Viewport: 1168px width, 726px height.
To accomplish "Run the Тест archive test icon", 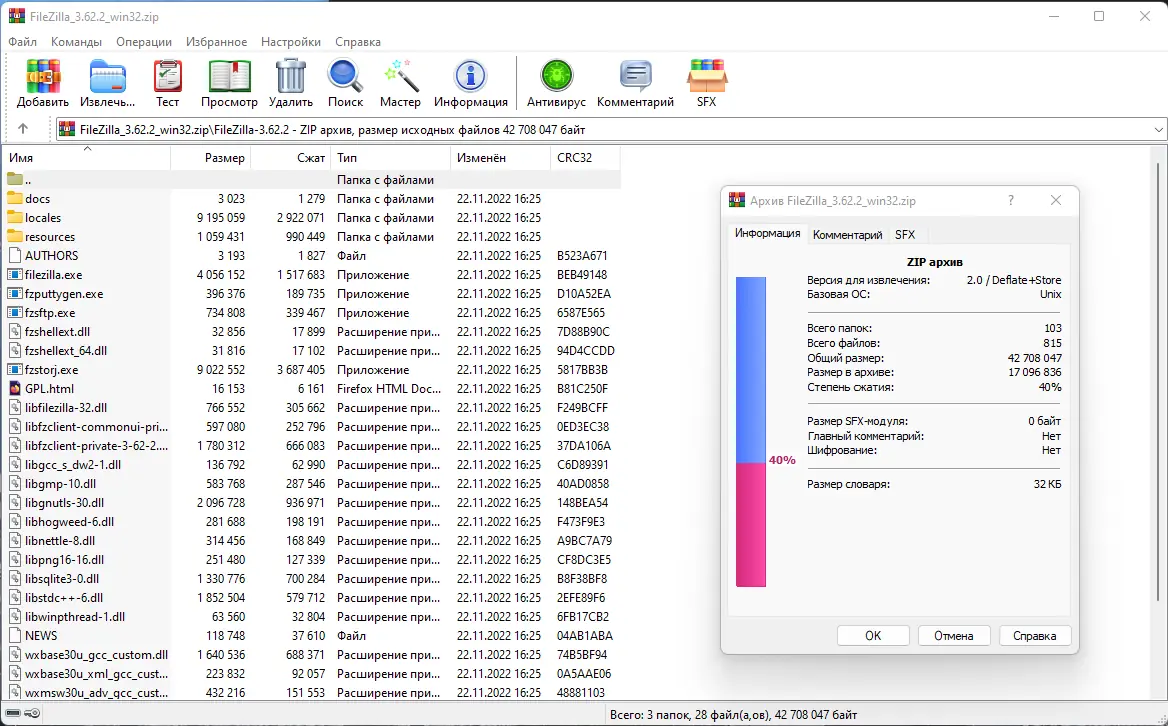I will click(168, 76).
